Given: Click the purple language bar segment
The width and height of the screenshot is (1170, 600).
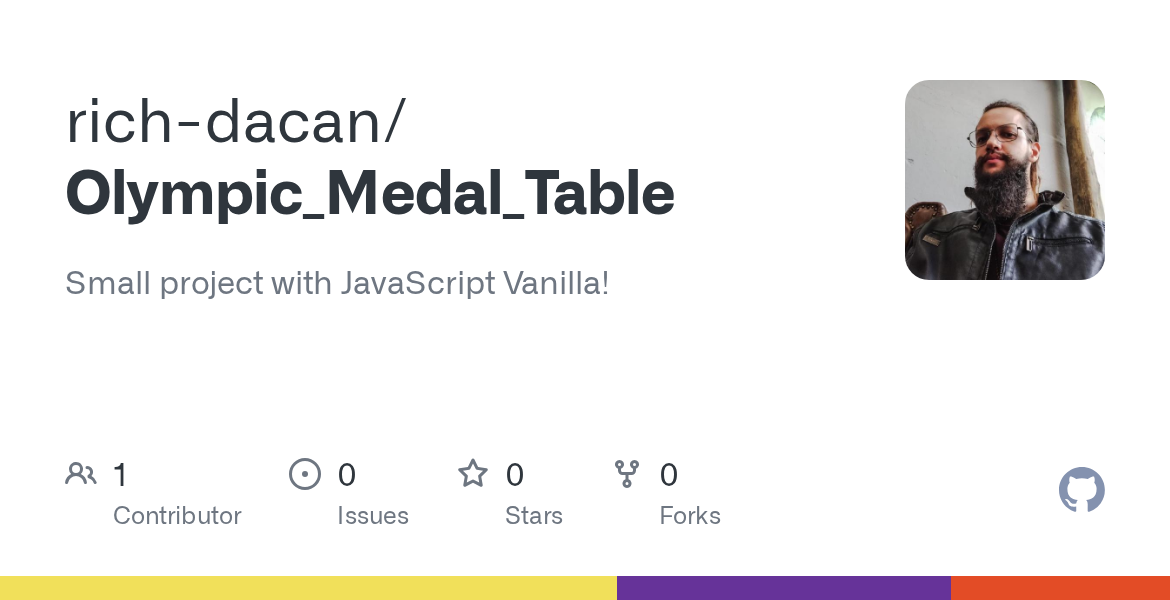Looking at the screenshot, I should point(784,588).
